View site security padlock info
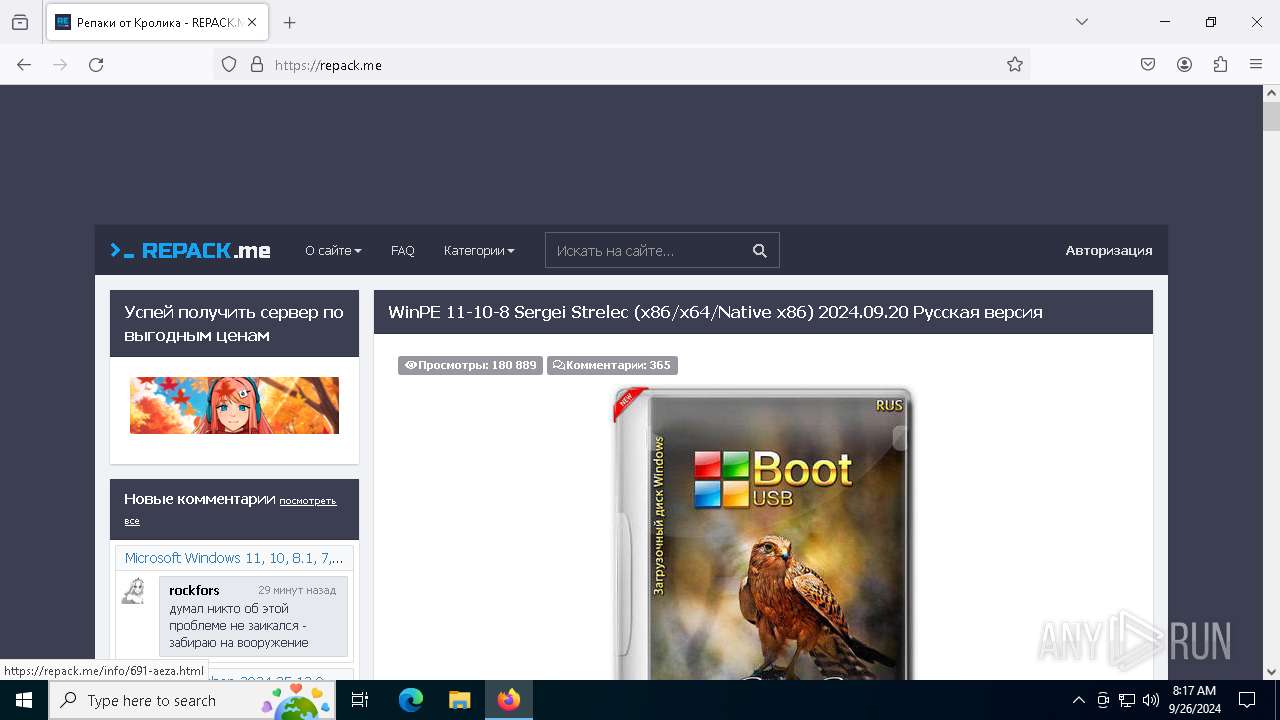1280x720 pixels. pos(257,64)
